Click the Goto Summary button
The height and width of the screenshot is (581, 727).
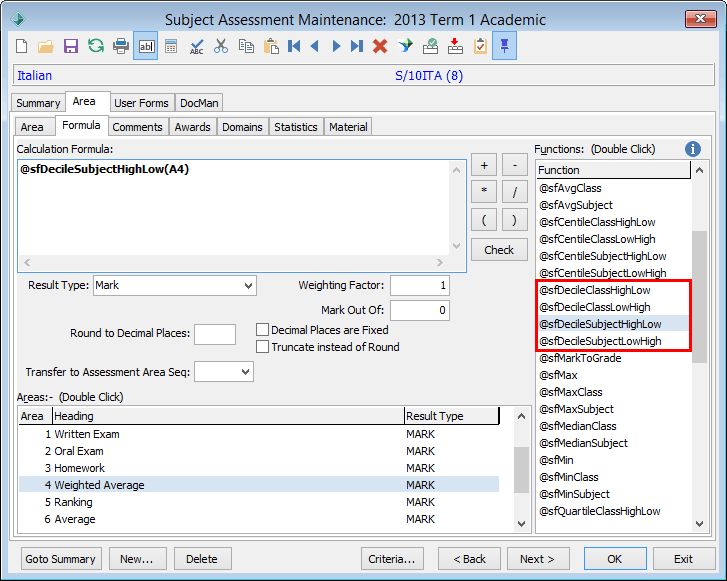[x=61, y=559]
